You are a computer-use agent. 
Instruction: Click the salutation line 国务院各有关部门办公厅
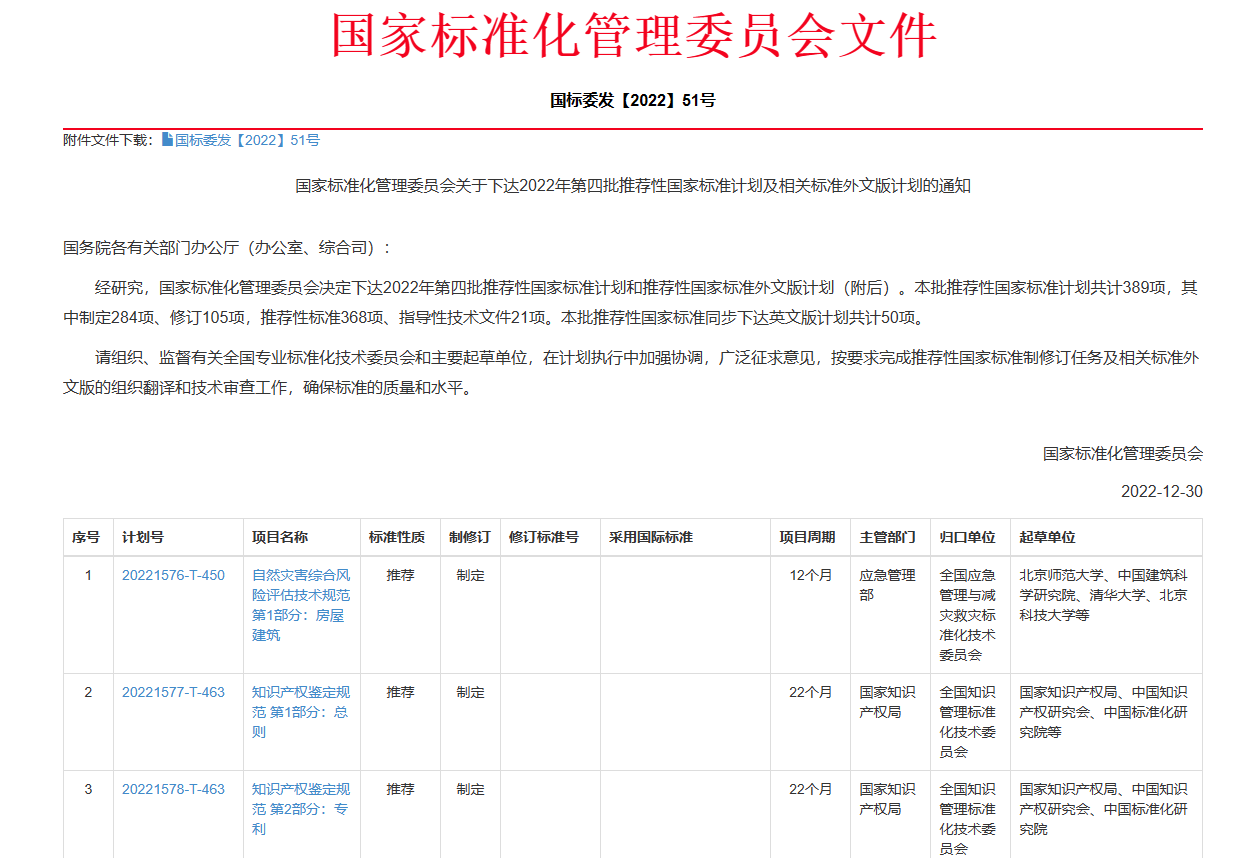pyautogui.click(x=228, y=247)
